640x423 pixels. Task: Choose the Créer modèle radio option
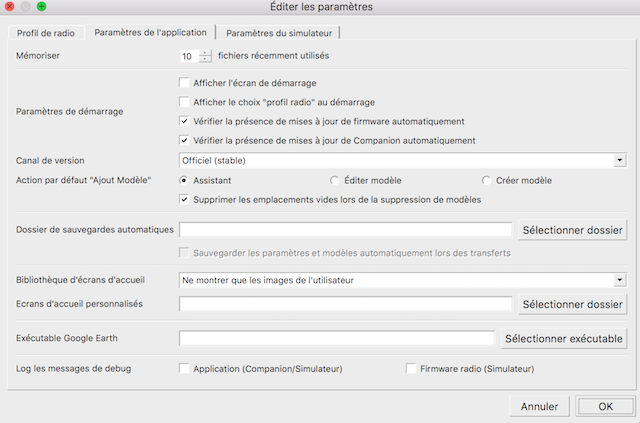(486, 180)
